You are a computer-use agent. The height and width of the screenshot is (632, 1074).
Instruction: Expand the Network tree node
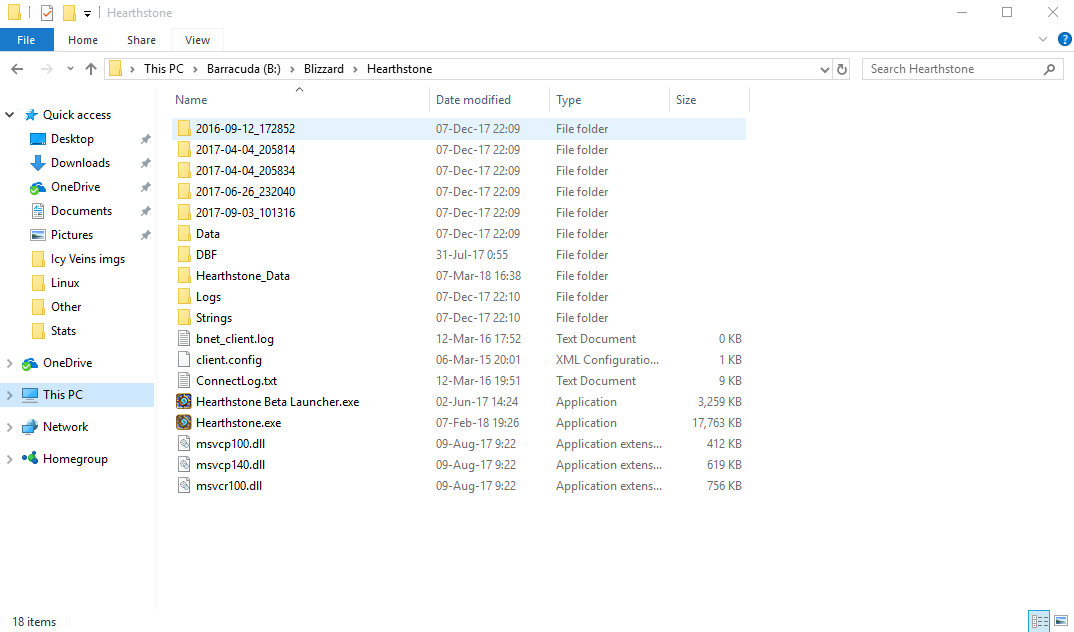pyautogui.click(x=10, y=427)
